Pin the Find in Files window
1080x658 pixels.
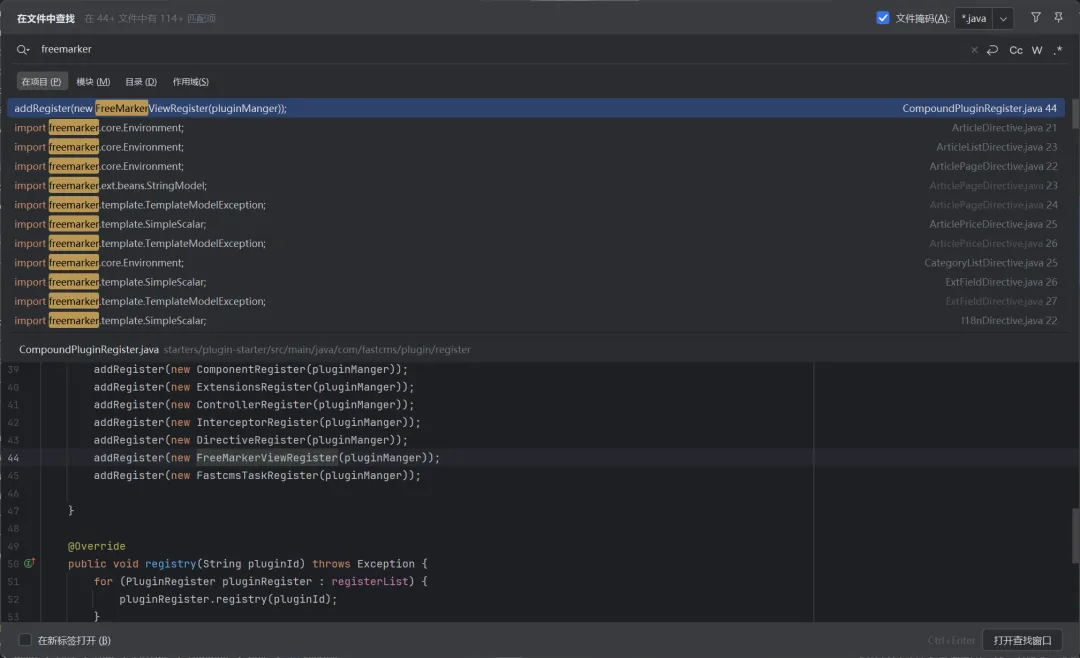1058,18
